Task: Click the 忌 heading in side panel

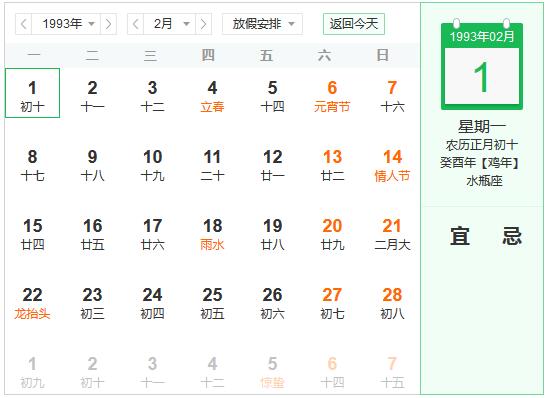Action: 512,236
